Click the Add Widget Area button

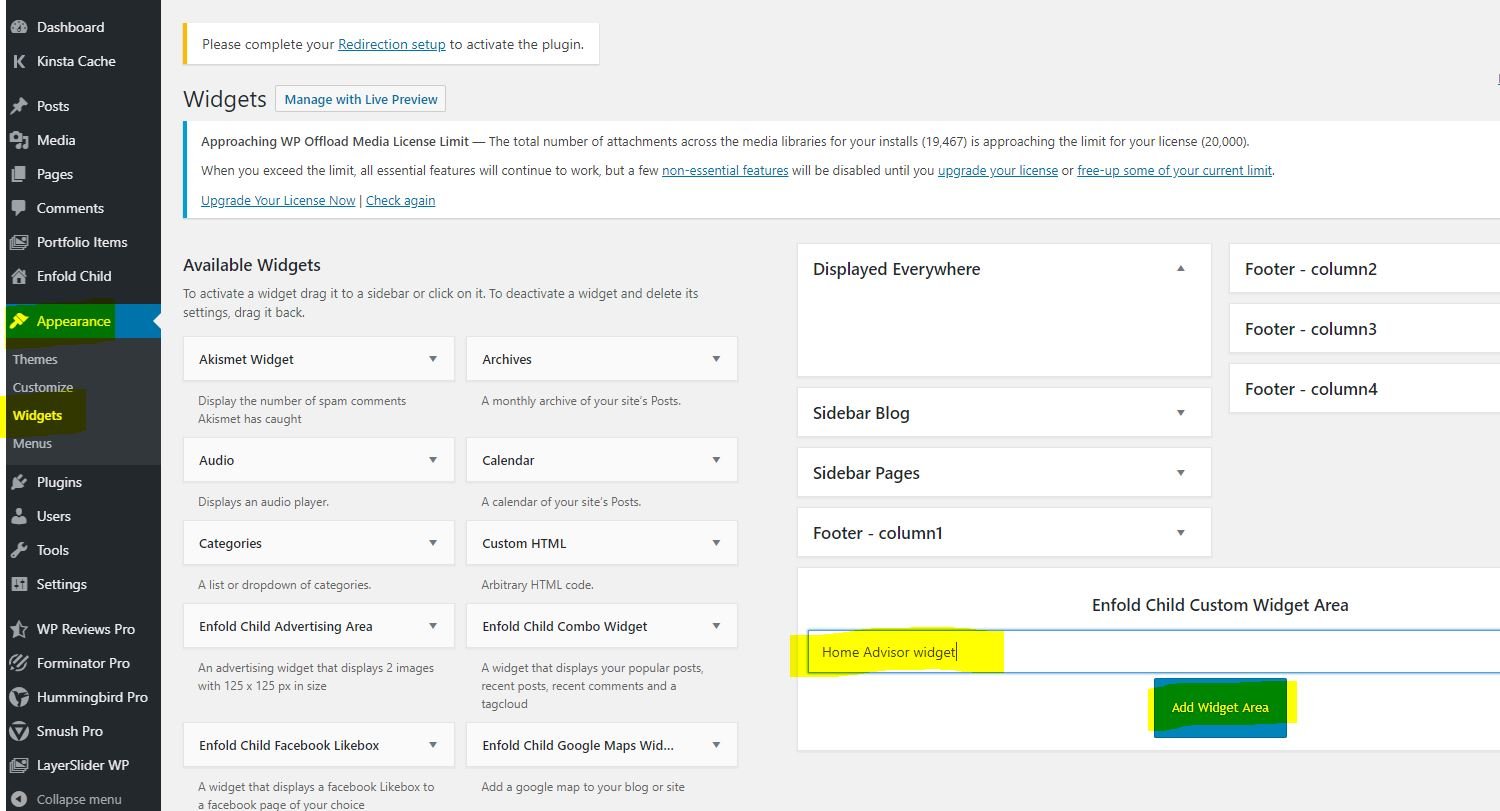pyautogui.click(x=1220, y=707)
